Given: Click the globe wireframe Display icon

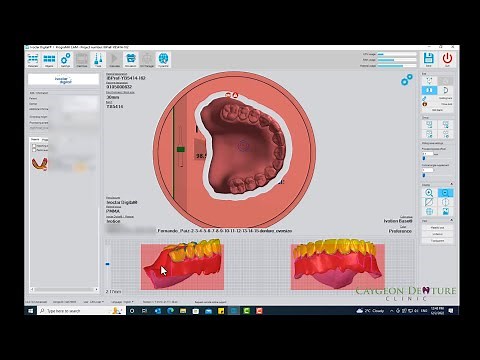Looking at the screenshot, I should coord(429,211).
